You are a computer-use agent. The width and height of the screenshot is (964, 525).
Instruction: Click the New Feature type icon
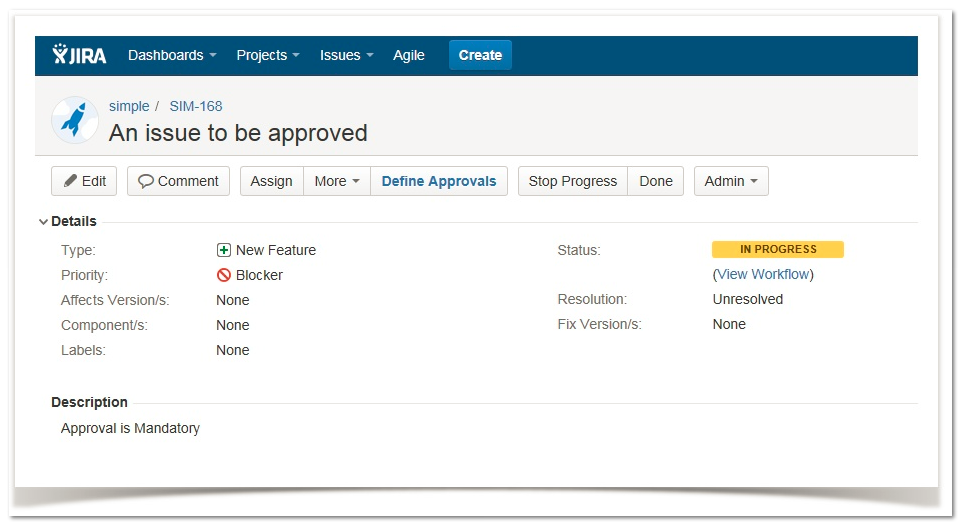pos(224,250)
